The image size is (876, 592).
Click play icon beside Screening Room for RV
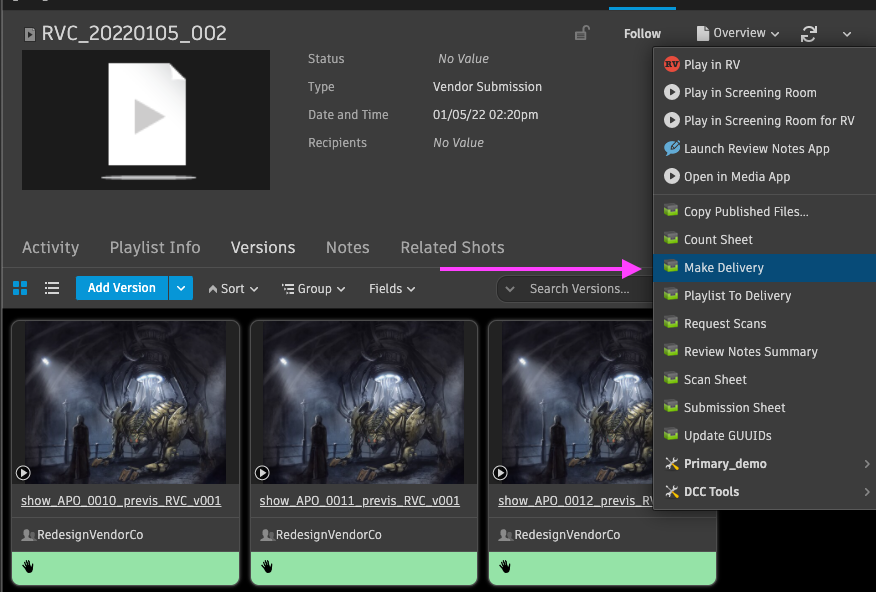pyautogui.click(x=672, y=120)
